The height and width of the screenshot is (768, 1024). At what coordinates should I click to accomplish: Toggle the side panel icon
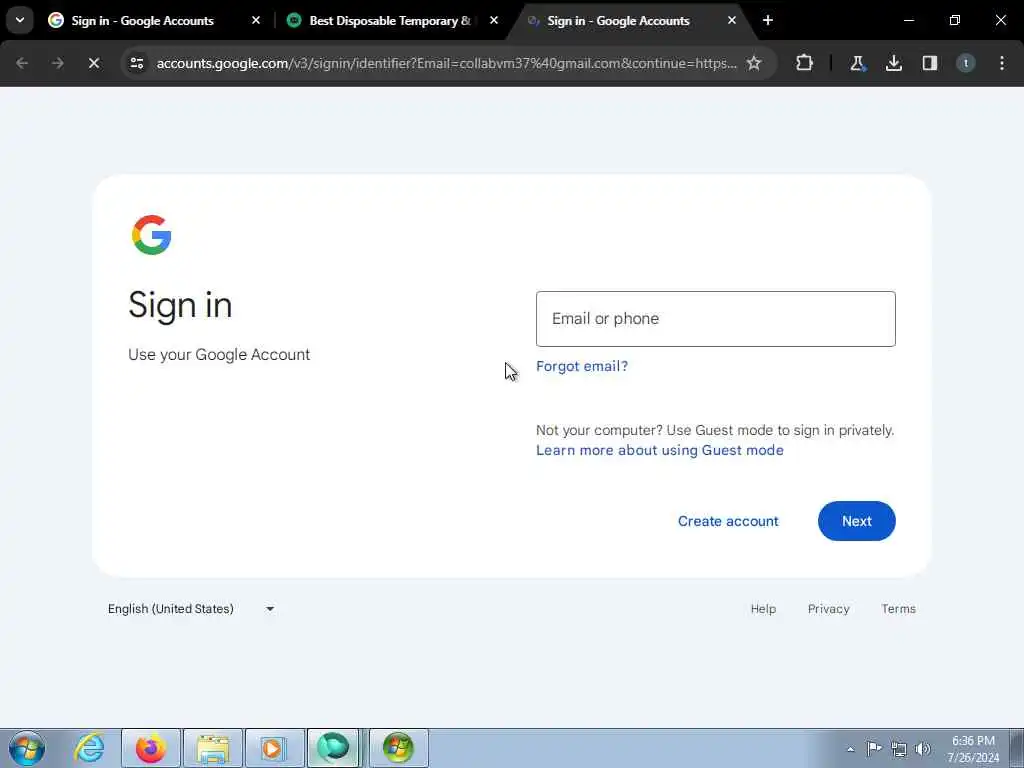[929, 63]
